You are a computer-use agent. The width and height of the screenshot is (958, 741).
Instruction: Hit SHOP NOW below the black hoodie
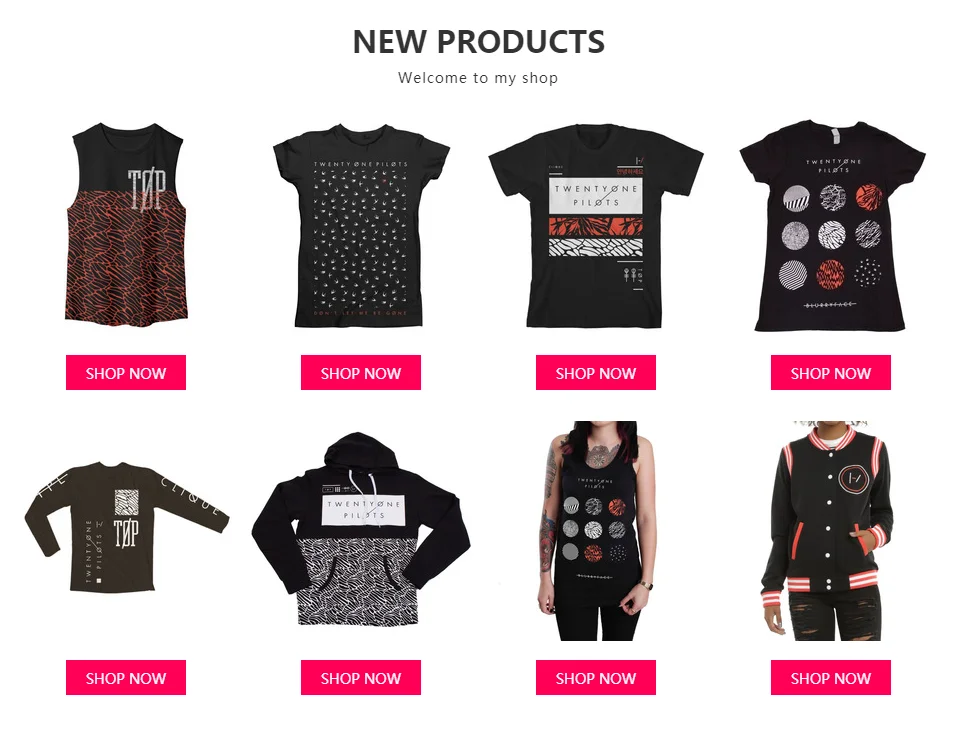(360, 677)
